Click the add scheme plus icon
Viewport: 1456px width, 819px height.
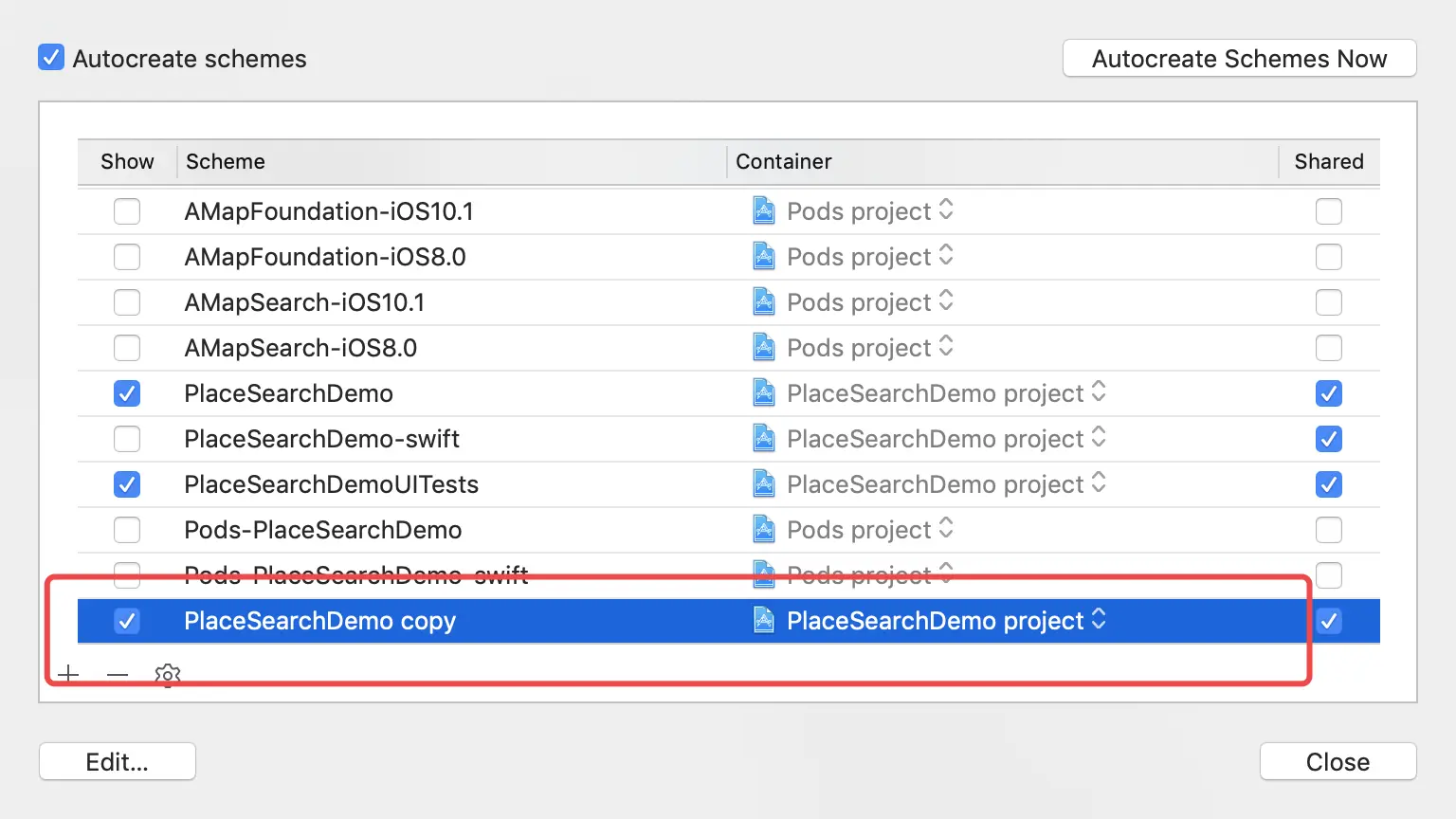(x=68, y=674)
